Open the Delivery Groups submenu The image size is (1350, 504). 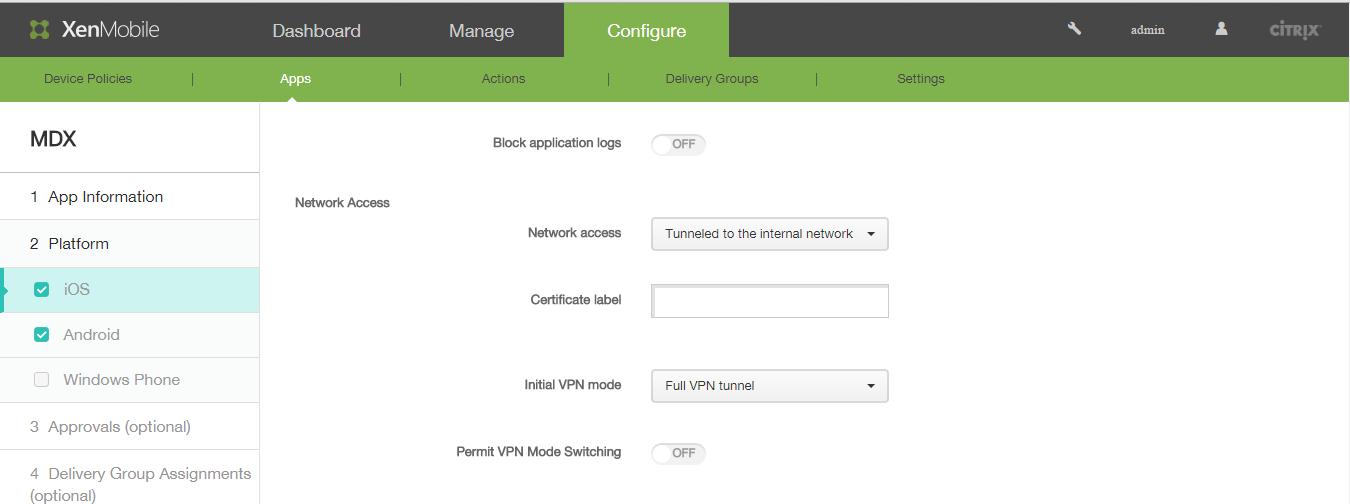coord(711,79)
